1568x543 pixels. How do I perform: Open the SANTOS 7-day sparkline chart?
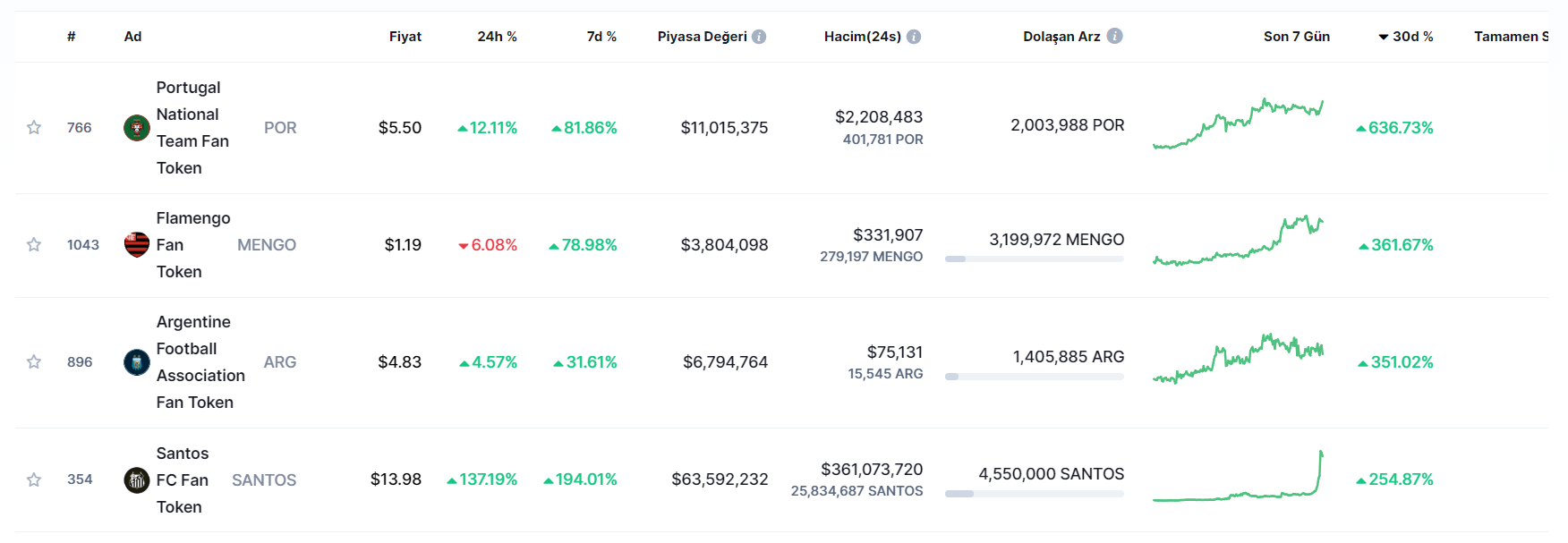tap(1238, 479)
